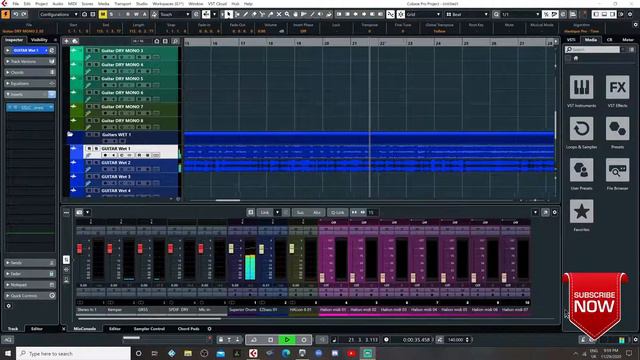Open File Browser tile

coord(617,170)
